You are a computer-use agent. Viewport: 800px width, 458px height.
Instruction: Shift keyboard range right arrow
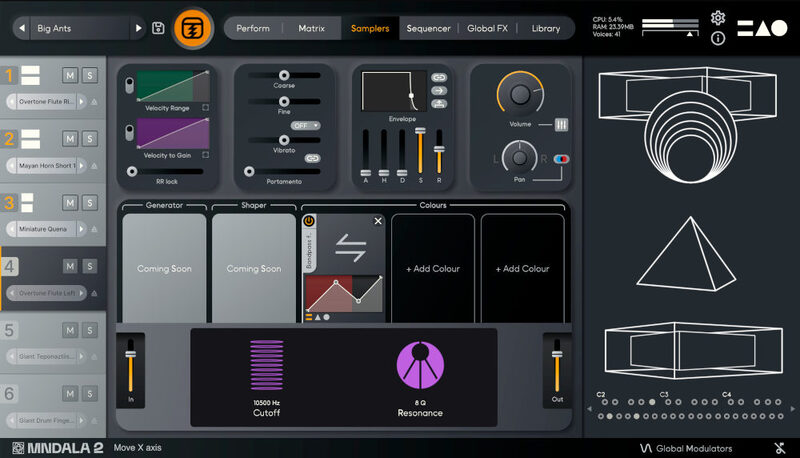pos(792,409)
